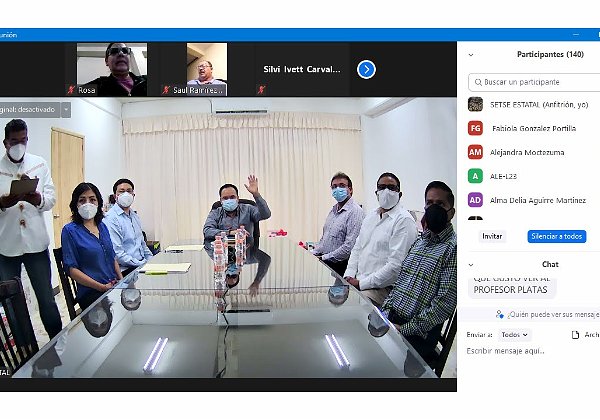Open the Todos recipient dropdown
The image size is (600, 420).
click(514, 335)
